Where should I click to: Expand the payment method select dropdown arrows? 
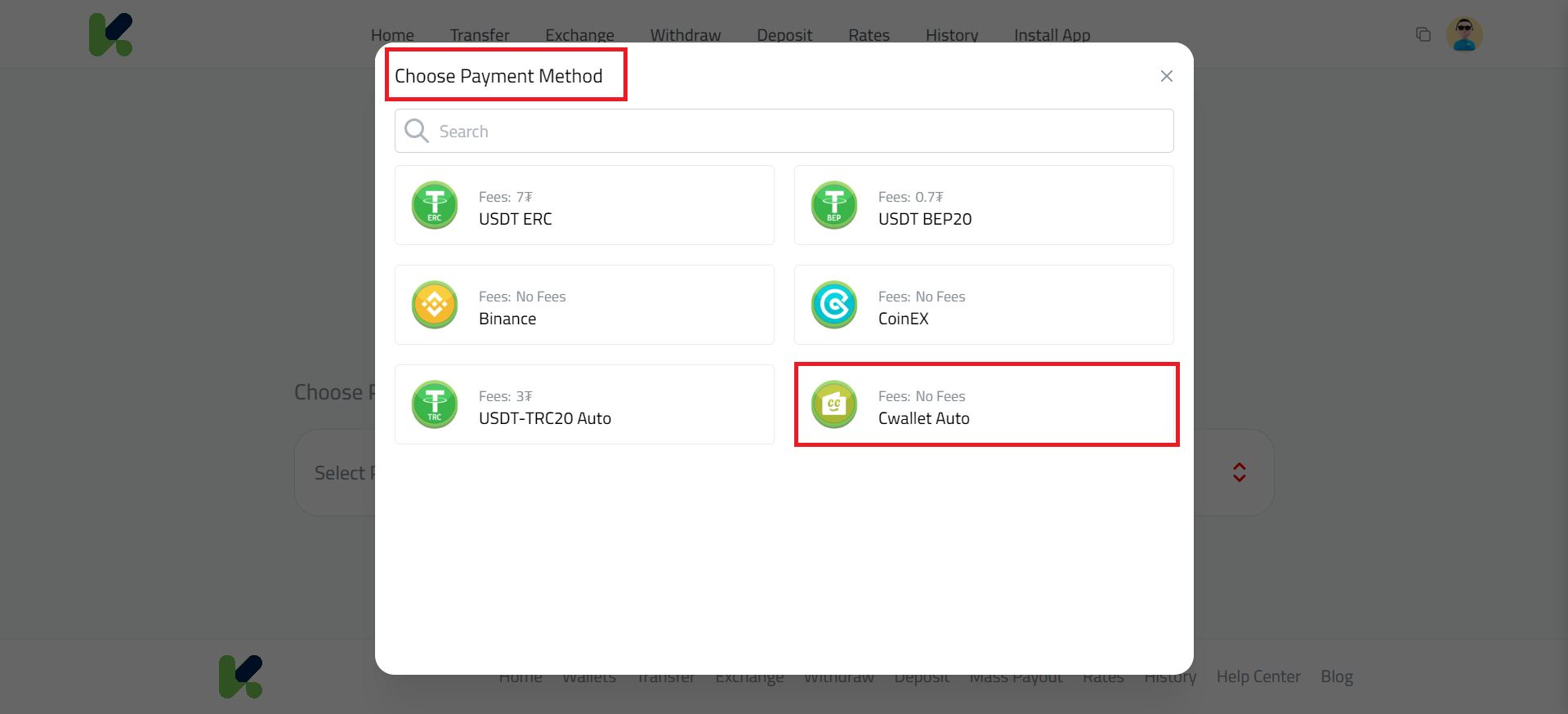point(1240,472)
